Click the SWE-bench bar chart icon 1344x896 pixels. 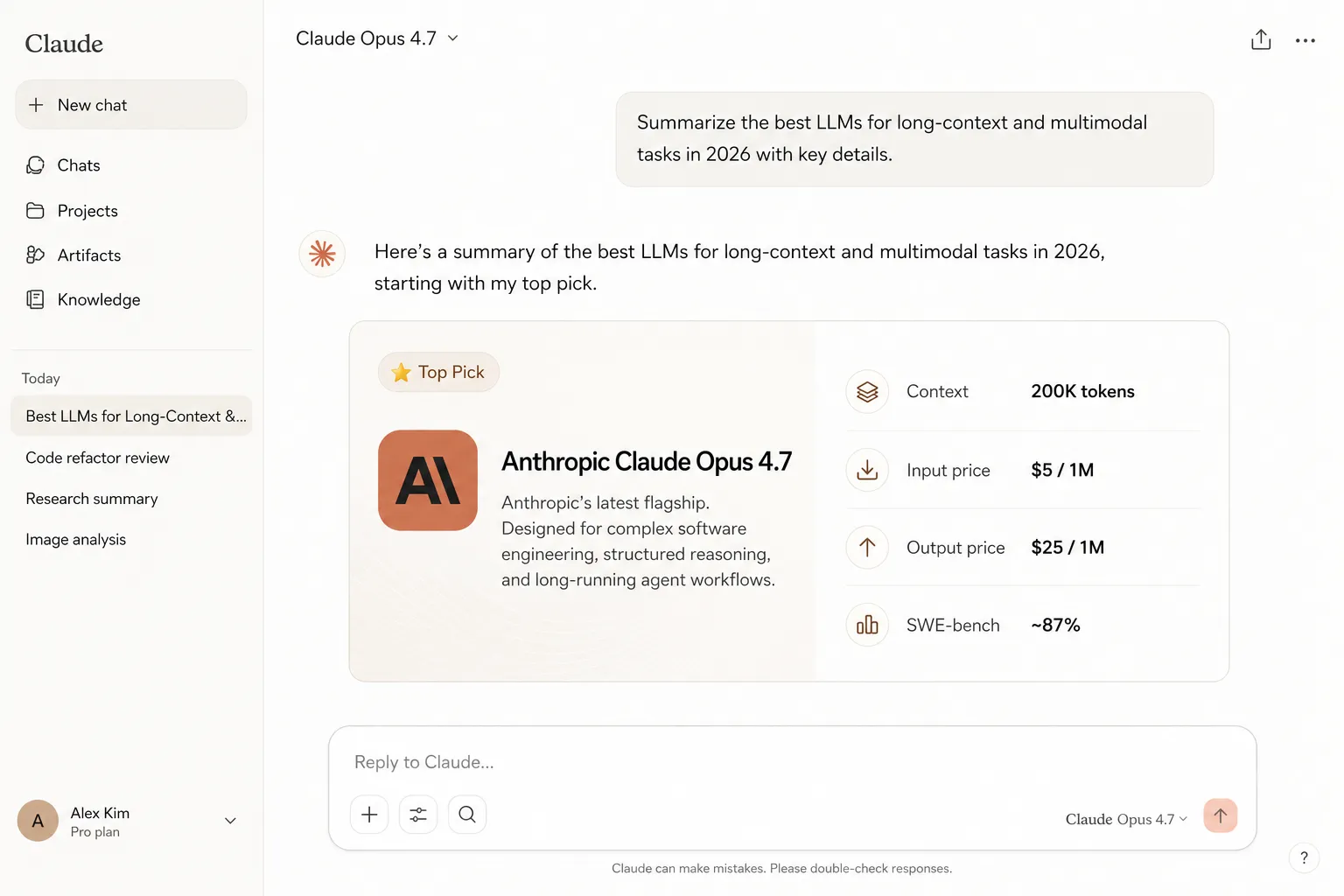(x=867, y=625)
